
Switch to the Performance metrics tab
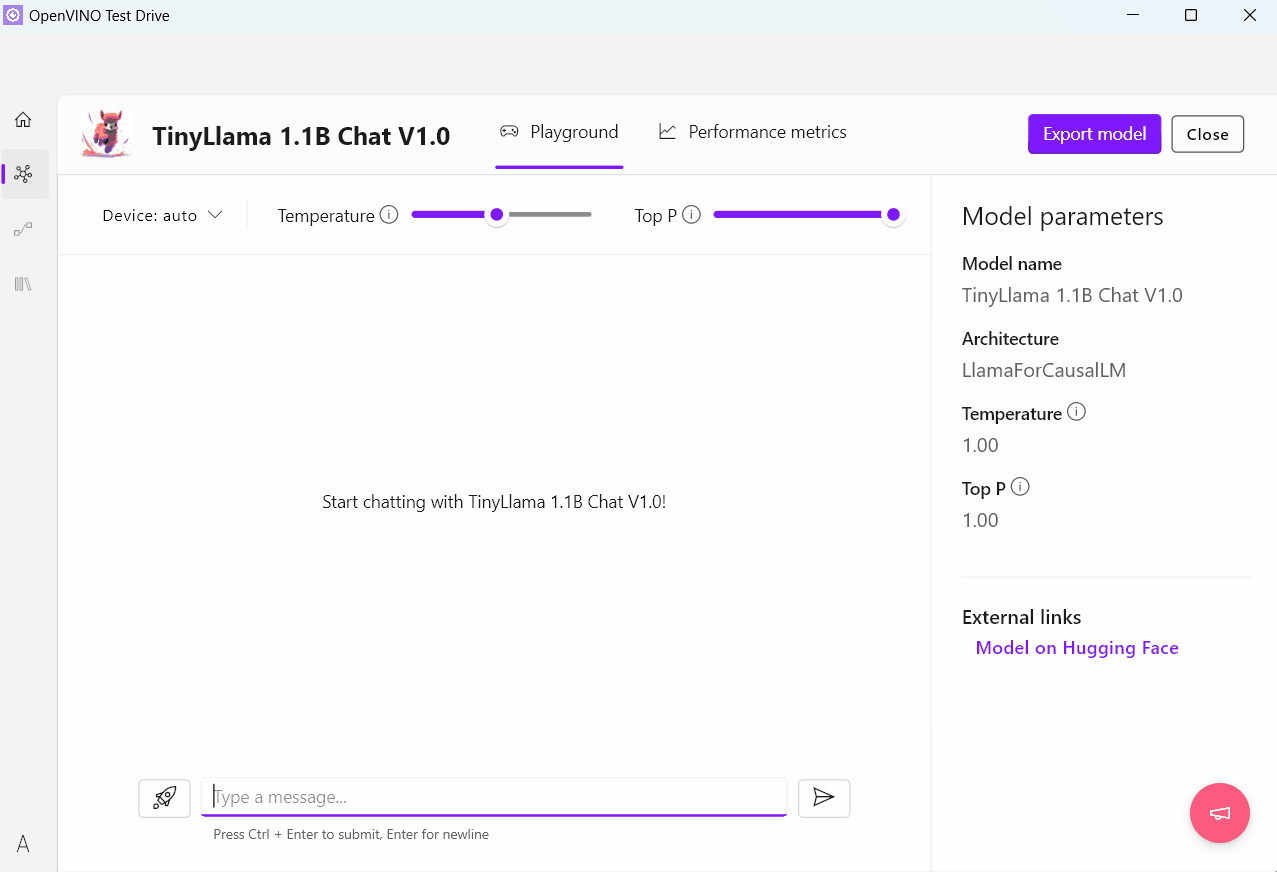tap(752, 131)
